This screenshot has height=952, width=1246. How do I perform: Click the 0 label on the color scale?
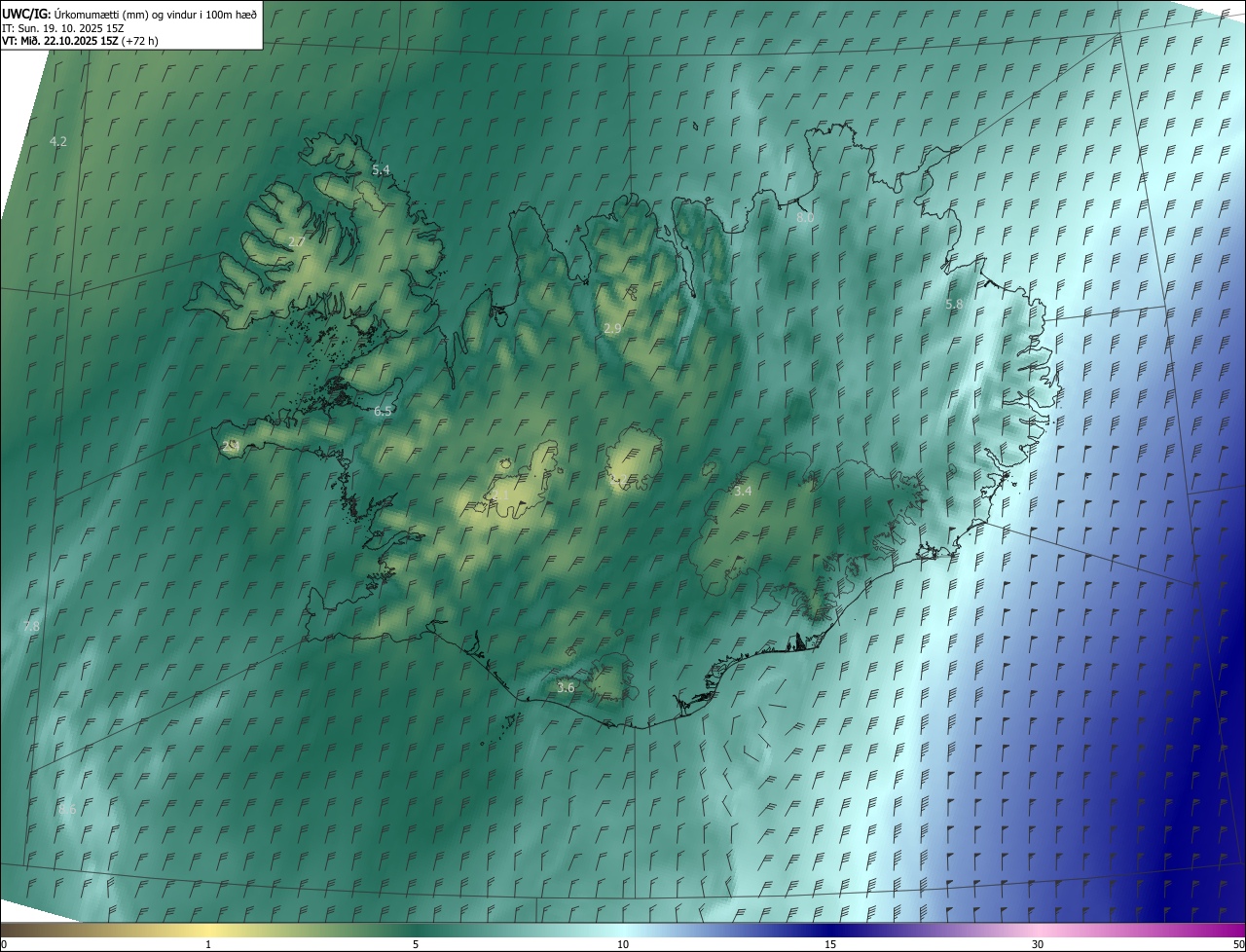pos(4,944)
